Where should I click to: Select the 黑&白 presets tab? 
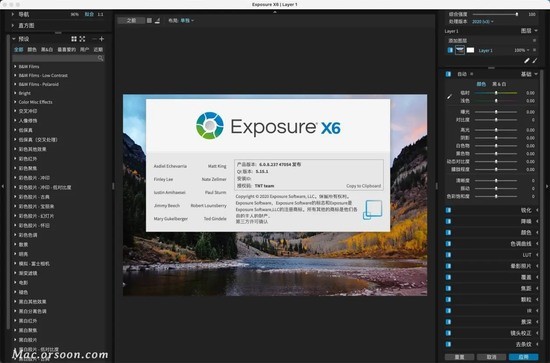click(47, 49)
